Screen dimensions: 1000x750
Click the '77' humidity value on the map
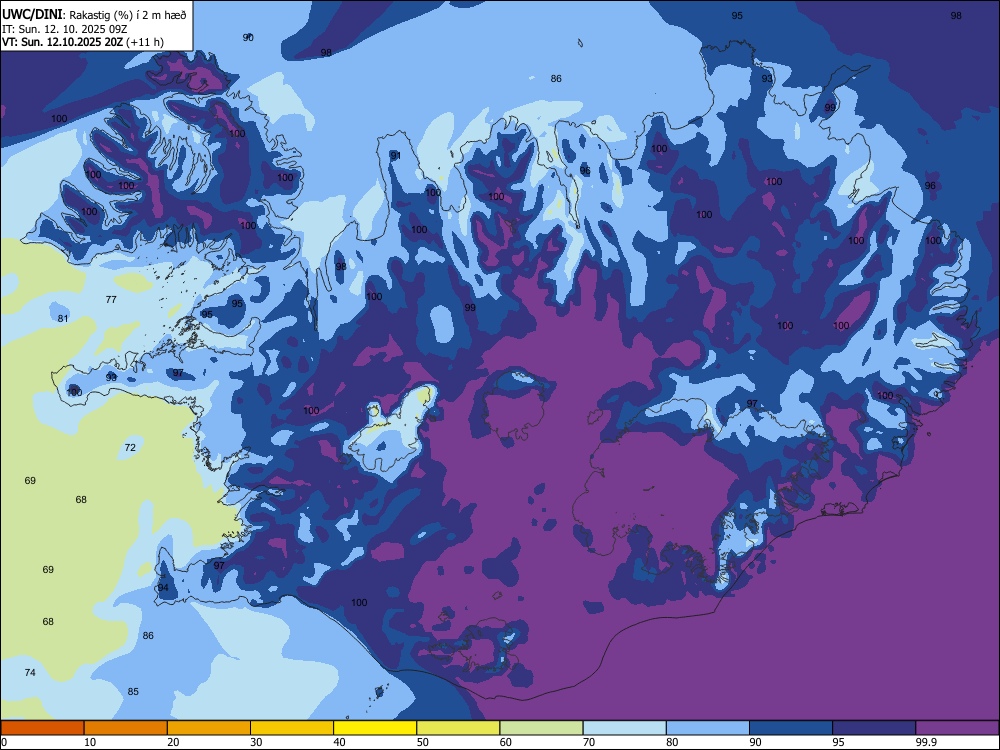point(111,300)
